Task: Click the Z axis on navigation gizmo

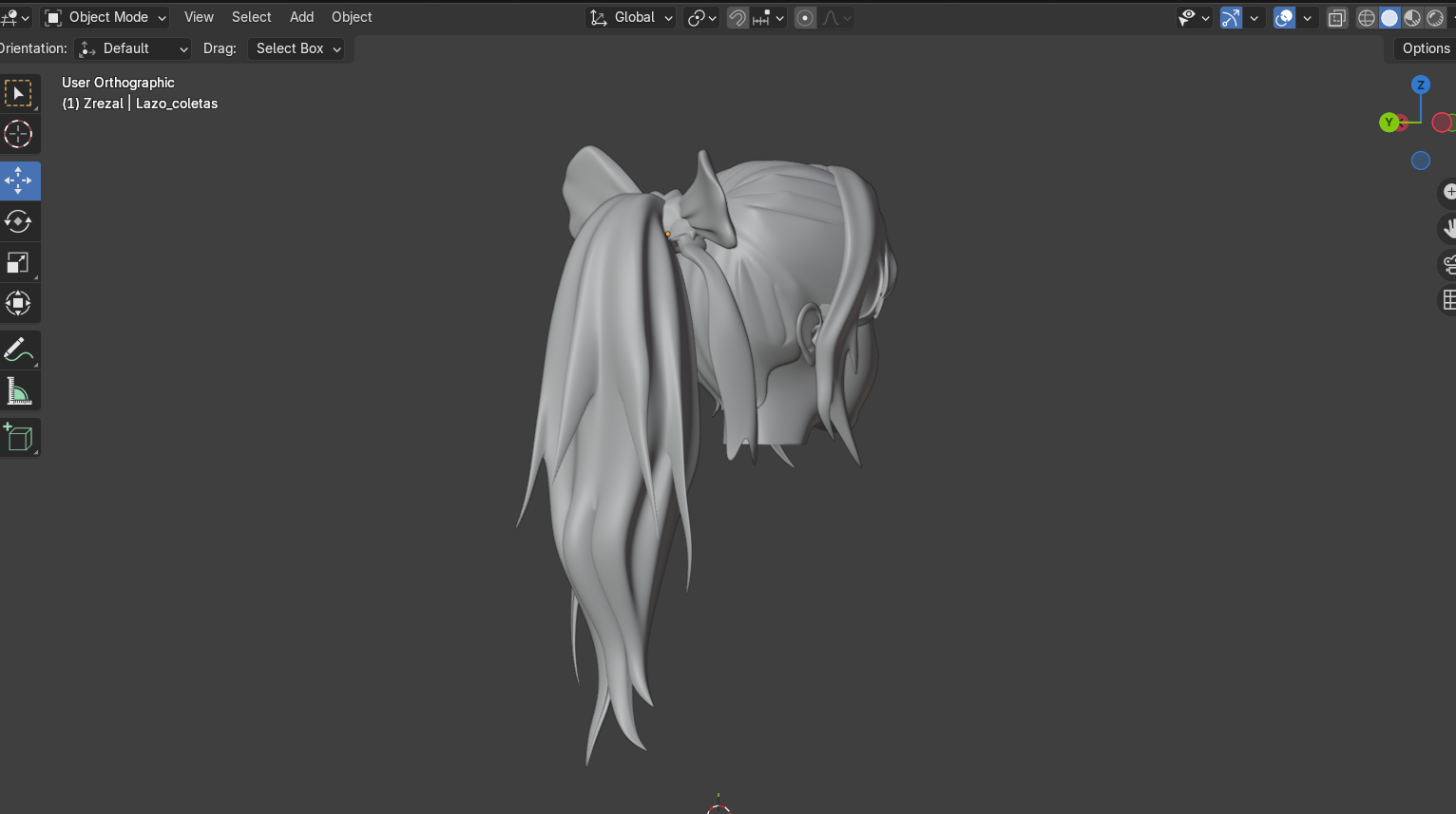Action: 1421,85
